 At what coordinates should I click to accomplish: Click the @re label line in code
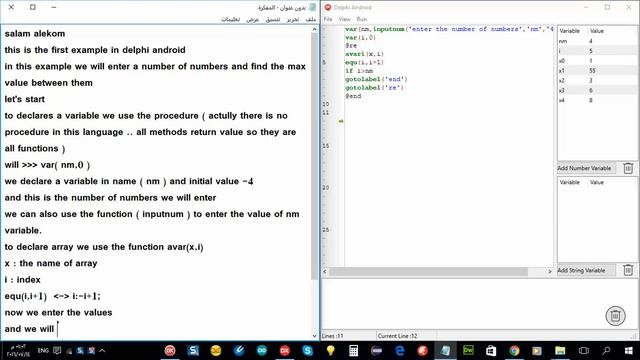(351, 46)
